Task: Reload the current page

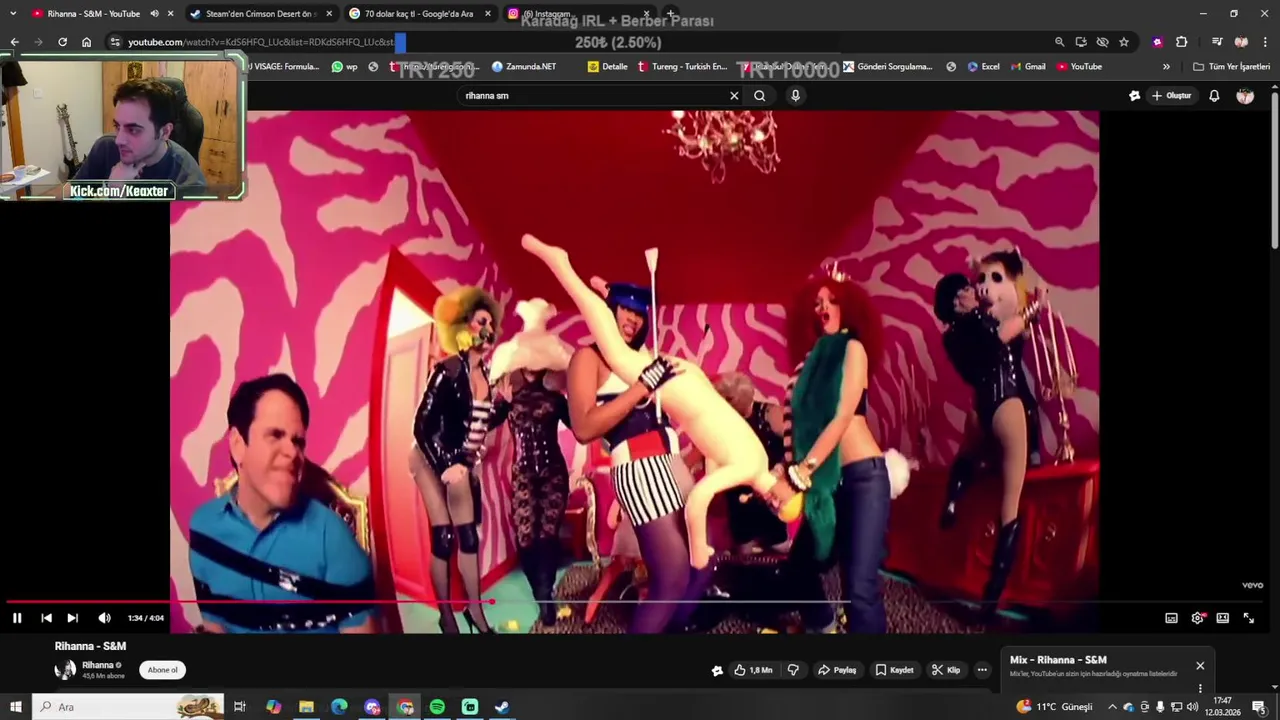Action: tap(62, 42)
